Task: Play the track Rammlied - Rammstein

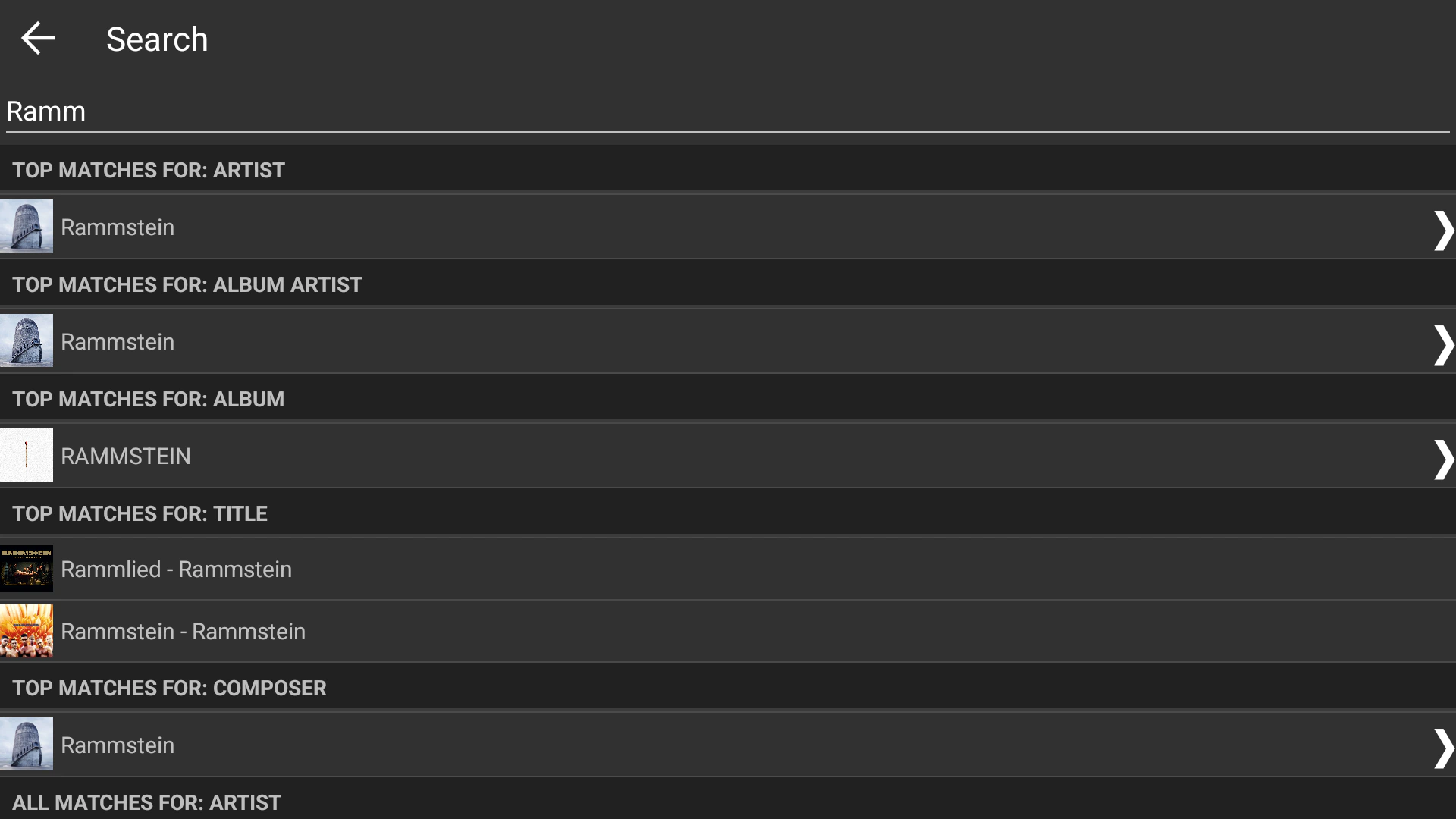Action: 176,570
